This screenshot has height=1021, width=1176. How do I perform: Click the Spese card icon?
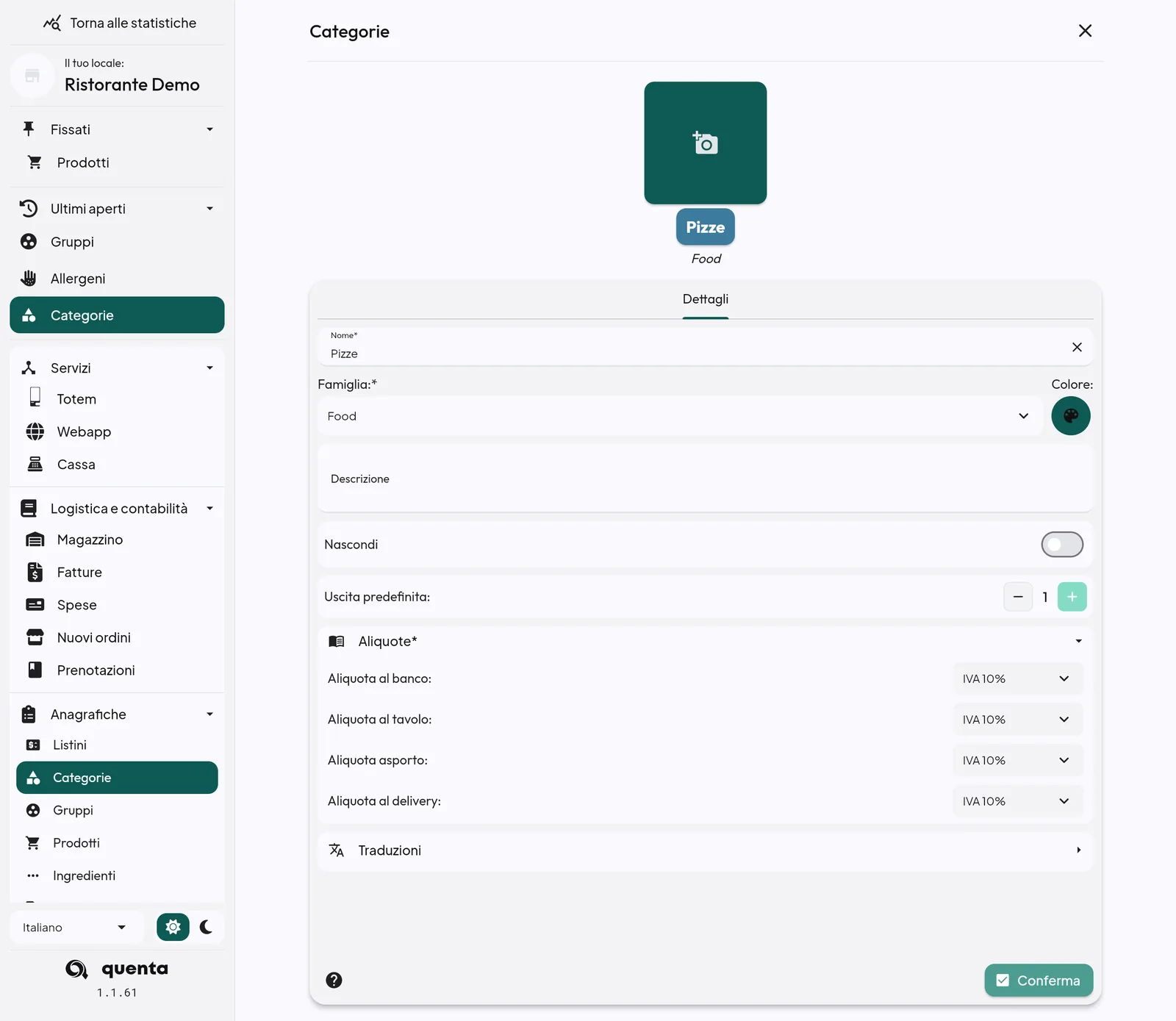point(35,604)
